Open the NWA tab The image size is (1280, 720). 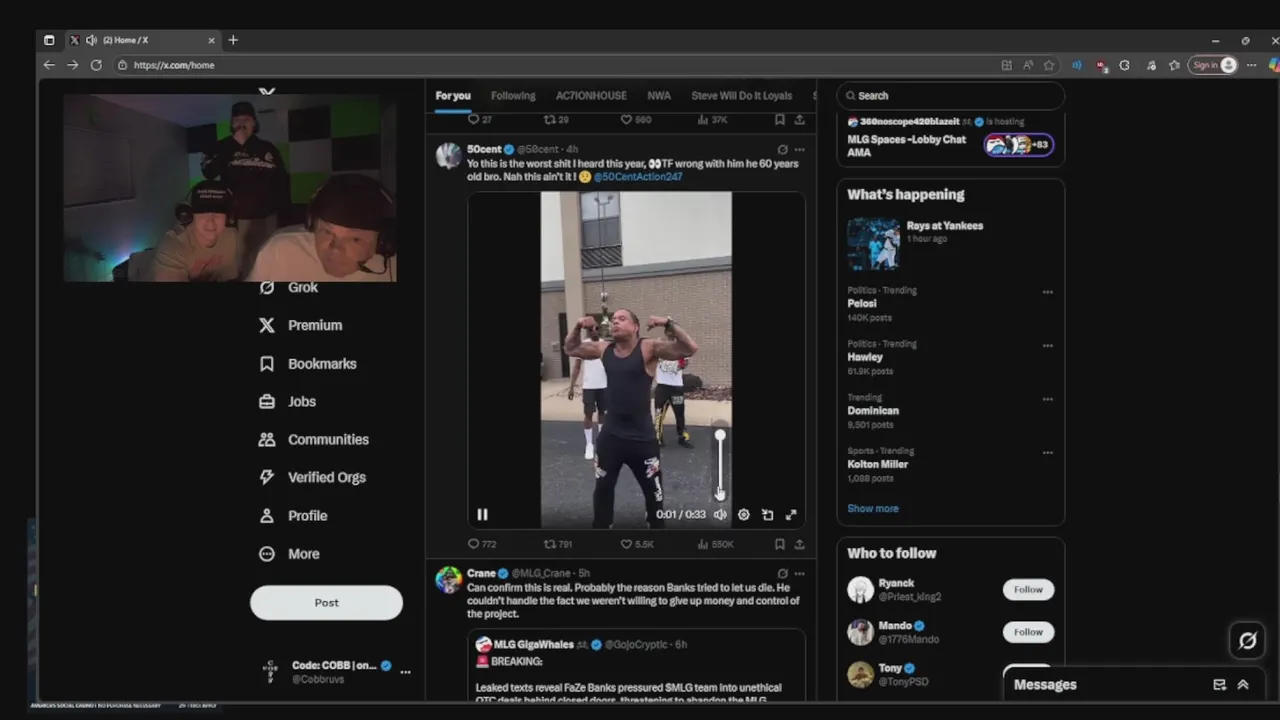(x=659, y=96)
